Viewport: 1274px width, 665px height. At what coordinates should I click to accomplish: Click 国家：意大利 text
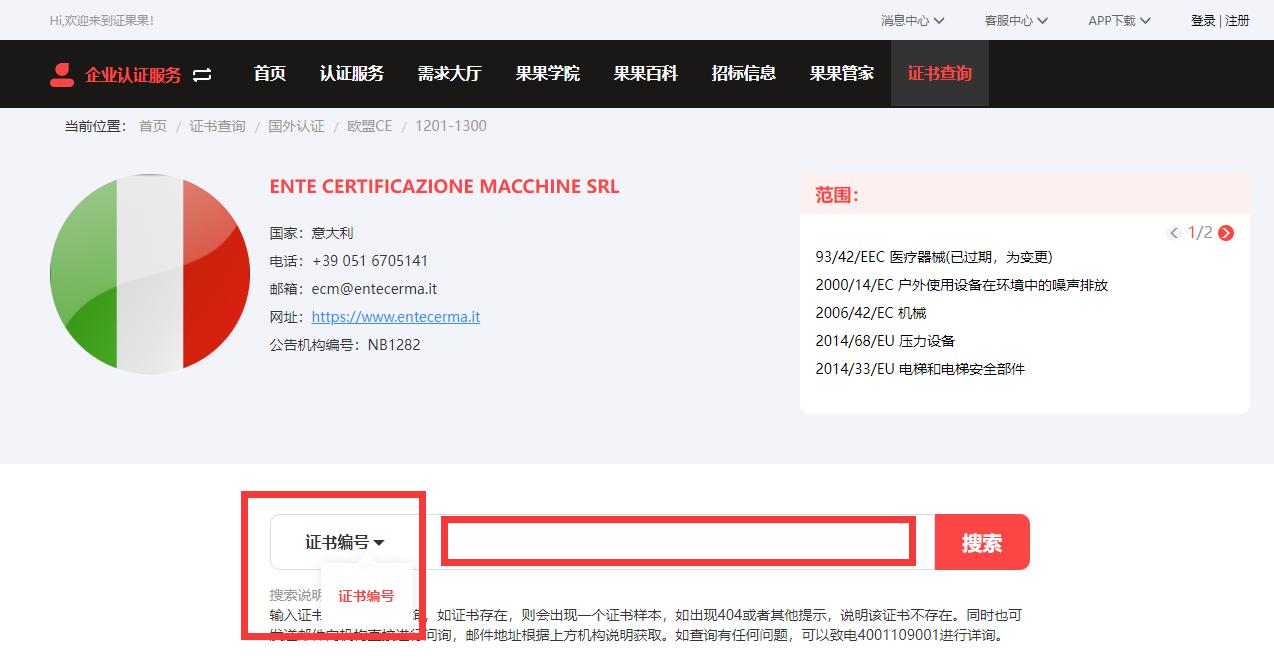click(x=311, y=233)
